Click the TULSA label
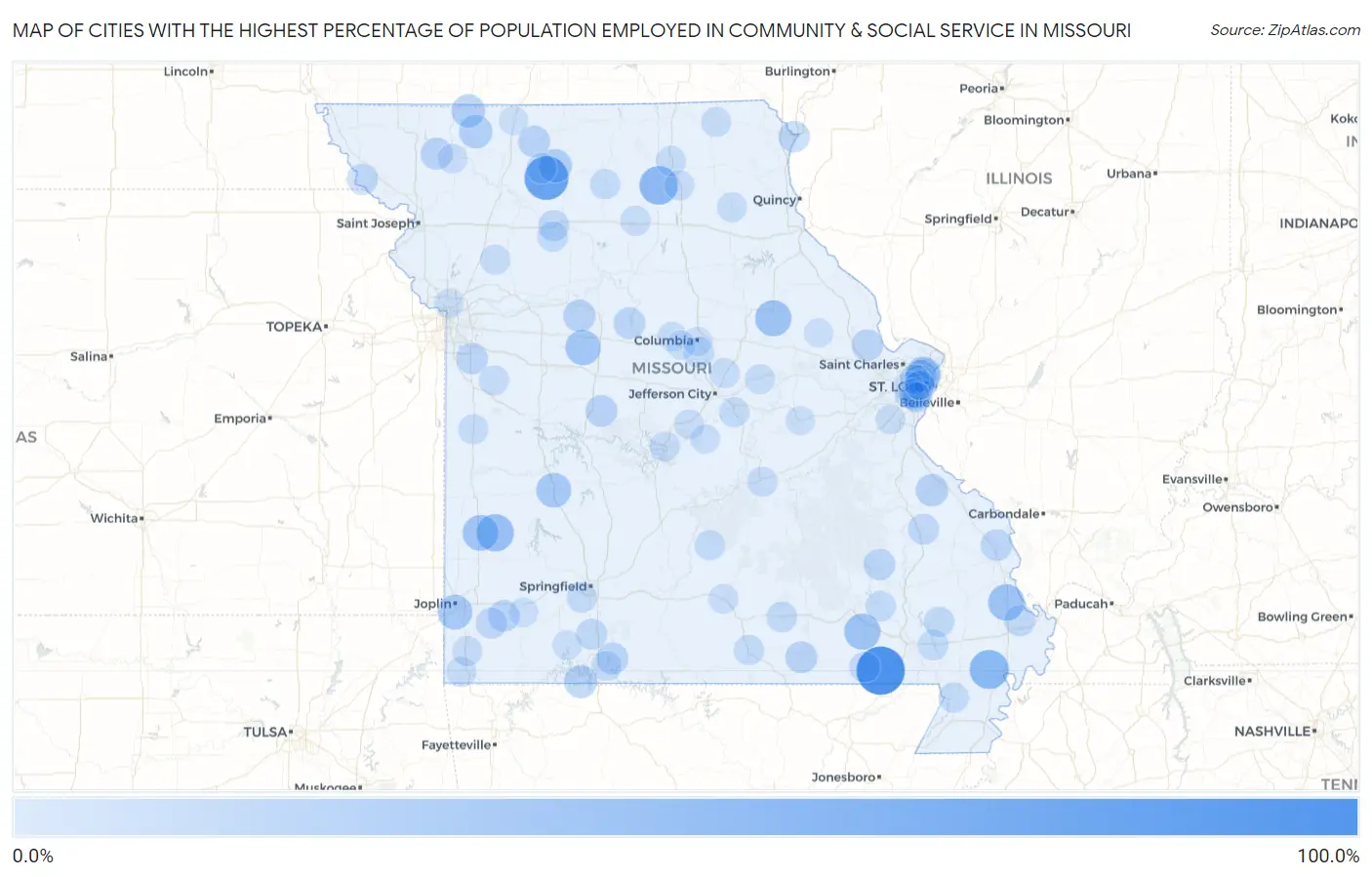 (265, 732)
